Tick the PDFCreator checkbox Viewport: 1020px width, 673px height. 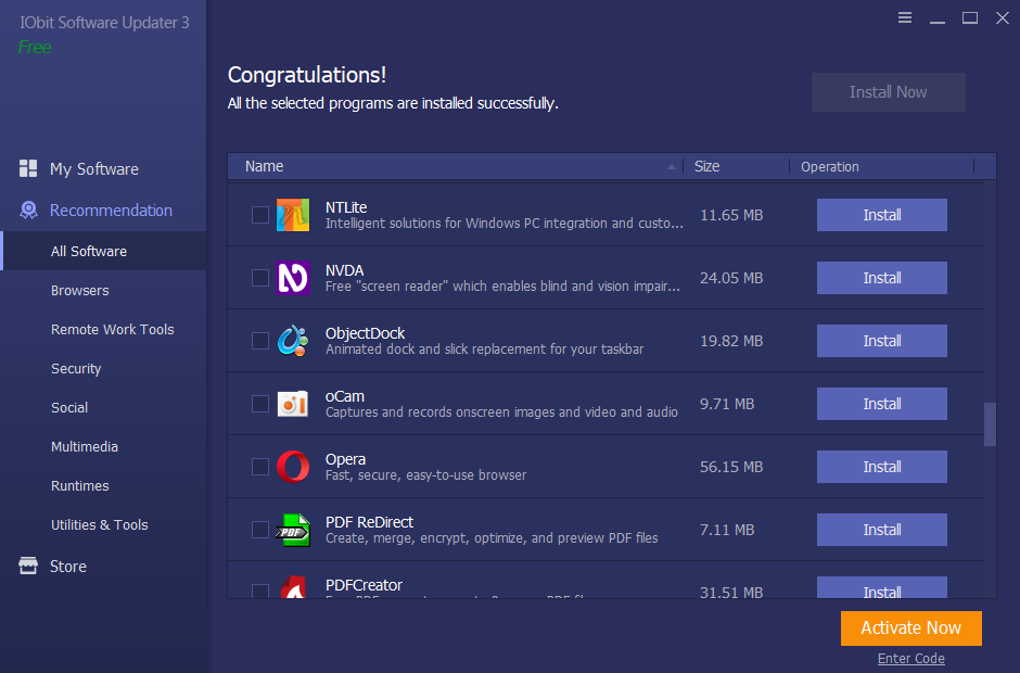click(x=260, y=591)
